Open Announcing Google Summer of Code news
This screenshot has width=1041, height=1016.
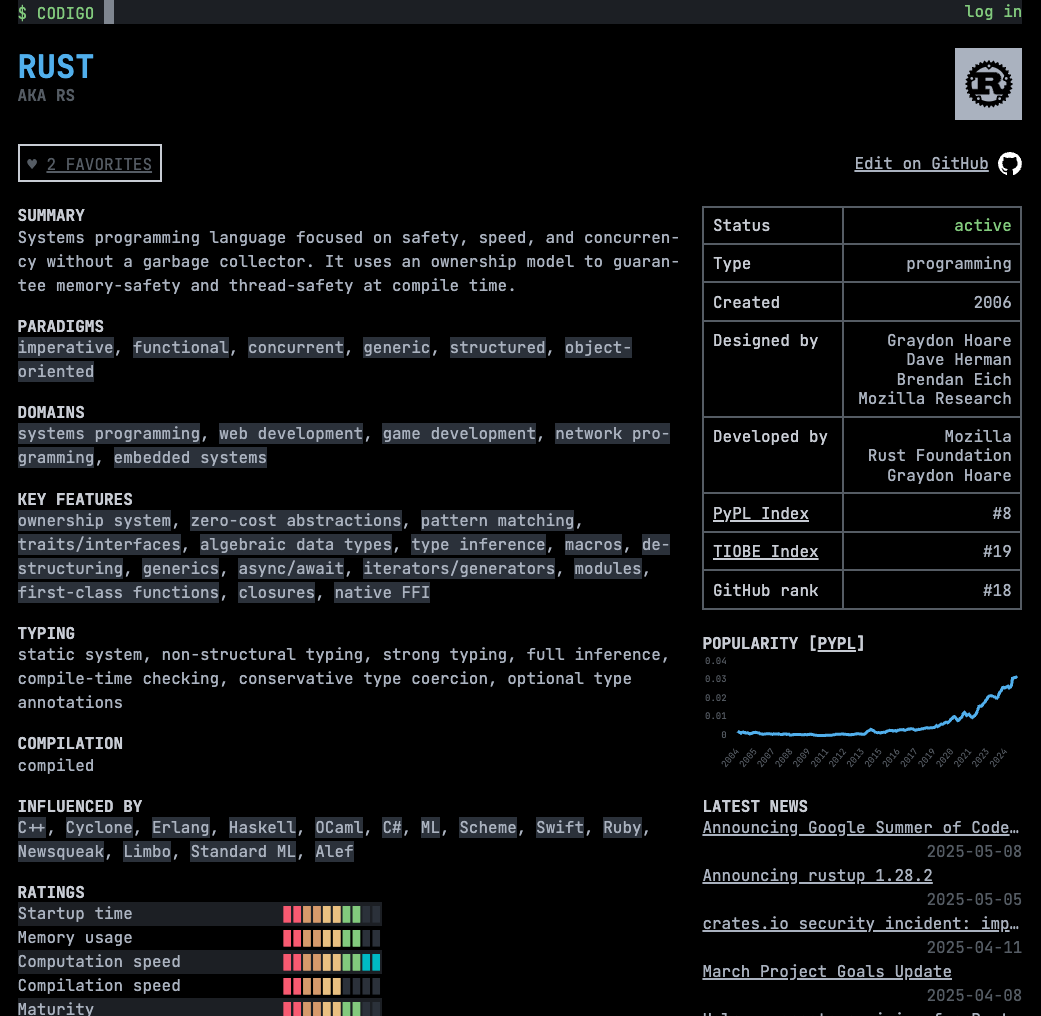pos(860,827)
